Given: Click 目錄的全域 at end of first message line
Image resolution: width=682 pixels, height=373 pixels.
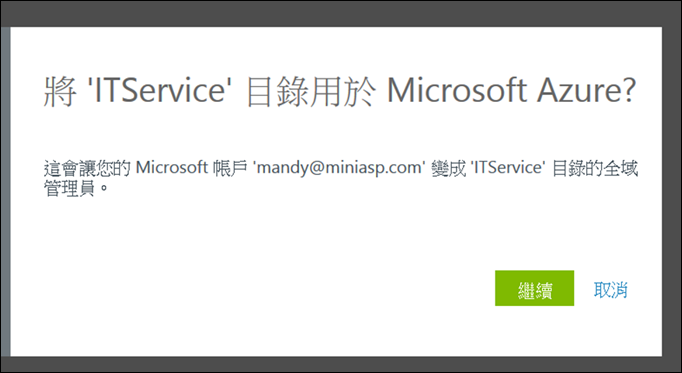Looking at the screenshot, I should click(595, 168).
